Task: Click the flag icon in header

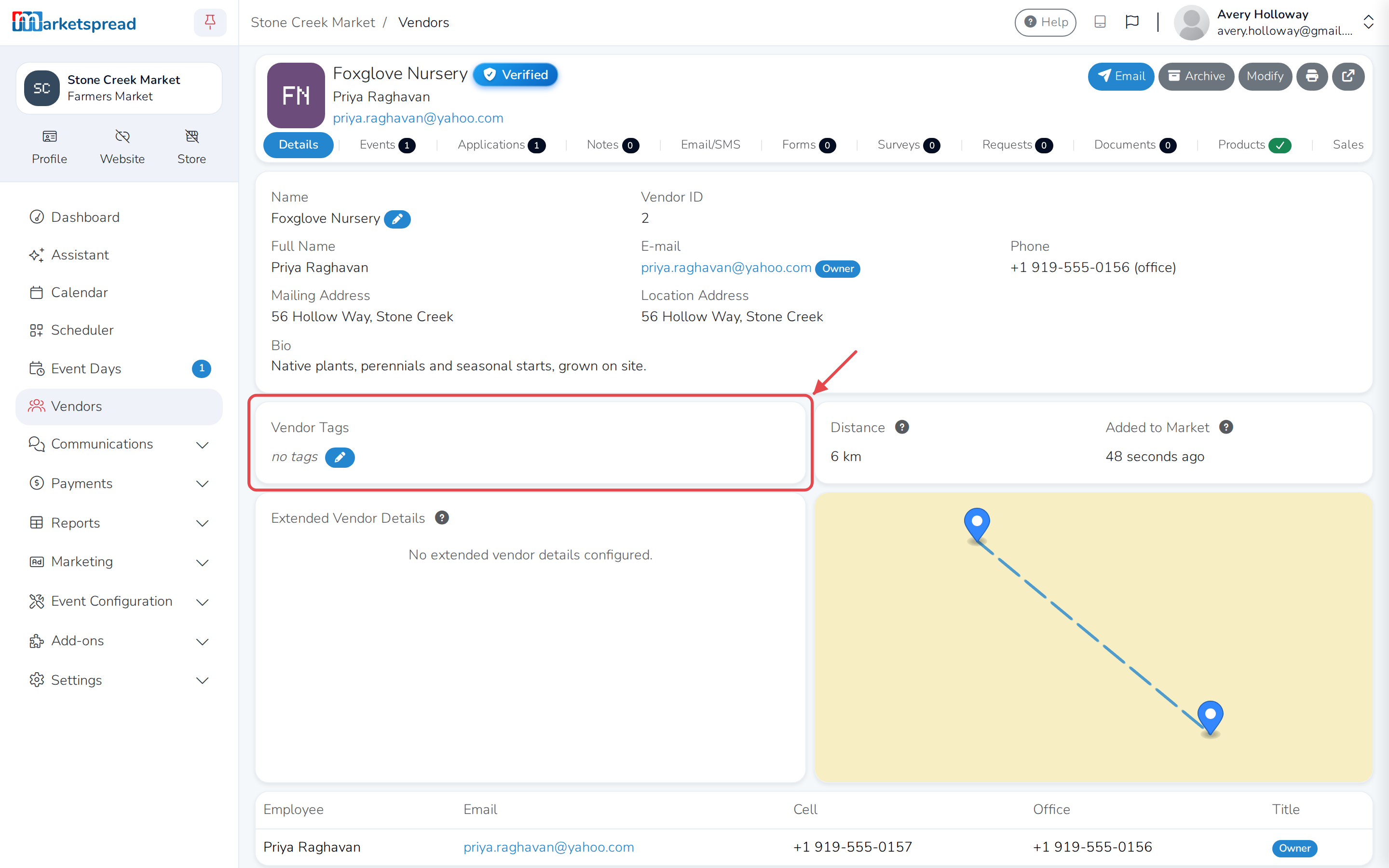Action: [1132, 22]
